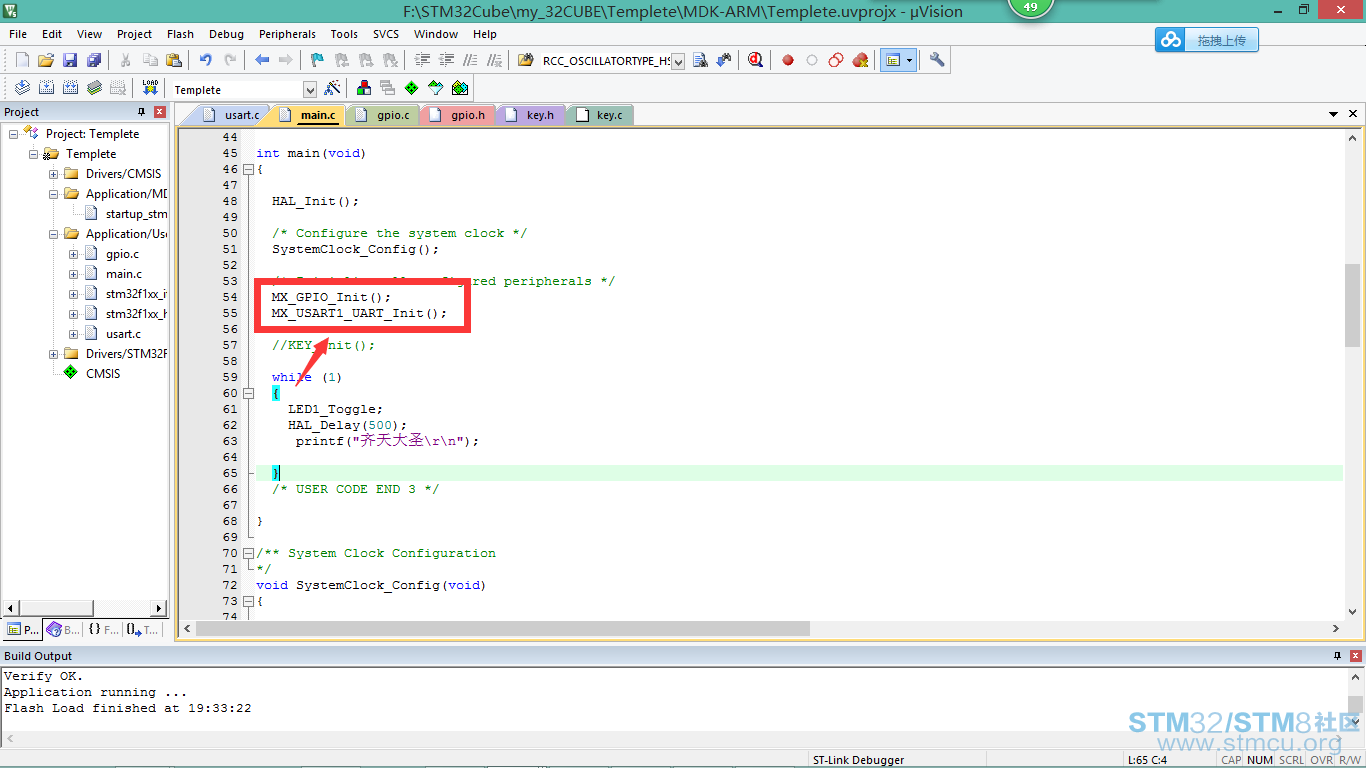Insert a bookmark with the blue flag icon
This screenshot has height=768, width=1366.
click(317, 60)
